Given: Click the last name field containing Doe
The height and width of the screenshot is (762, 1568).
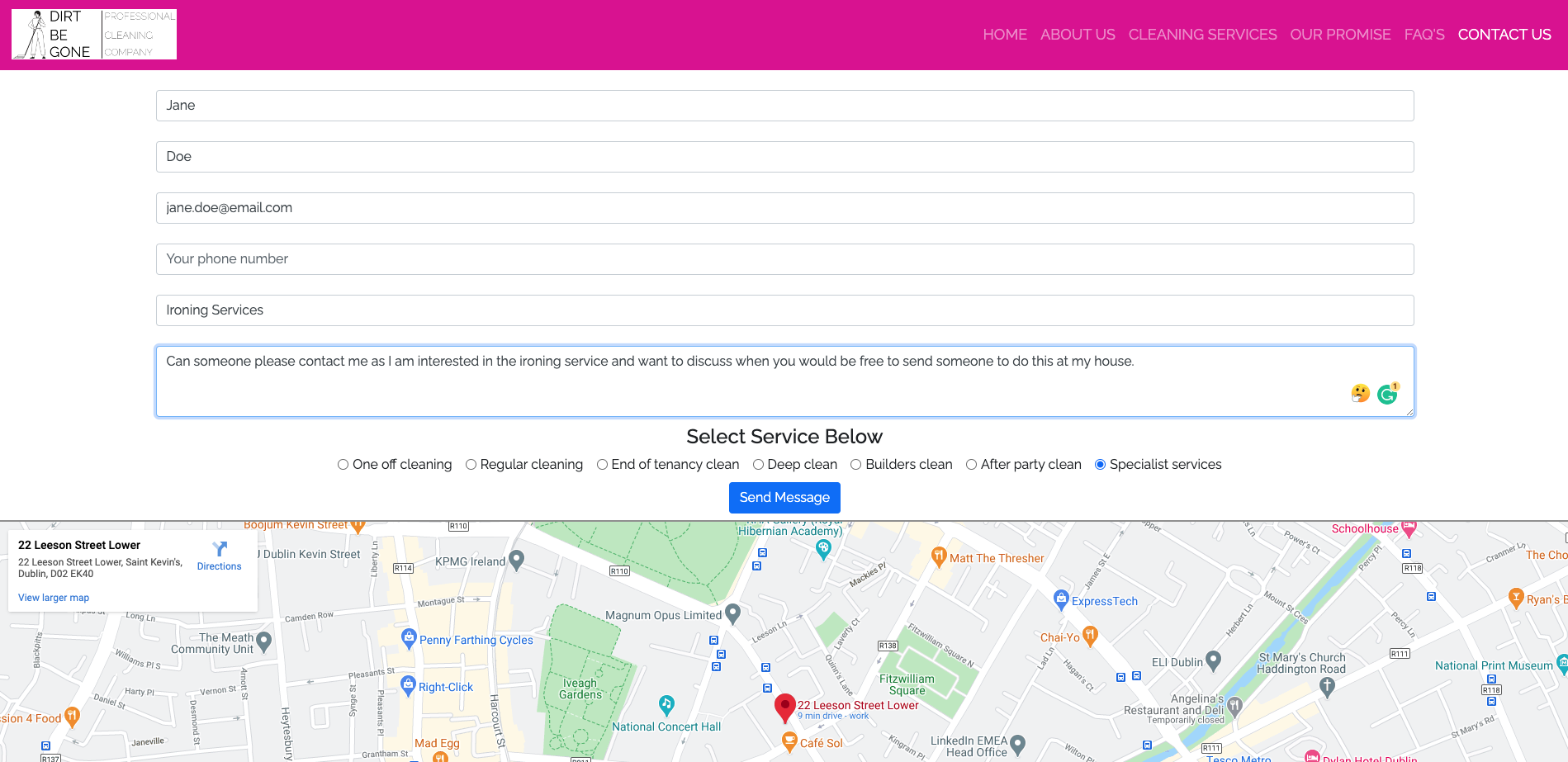Looking at the screenshot, I should point(784,157).
